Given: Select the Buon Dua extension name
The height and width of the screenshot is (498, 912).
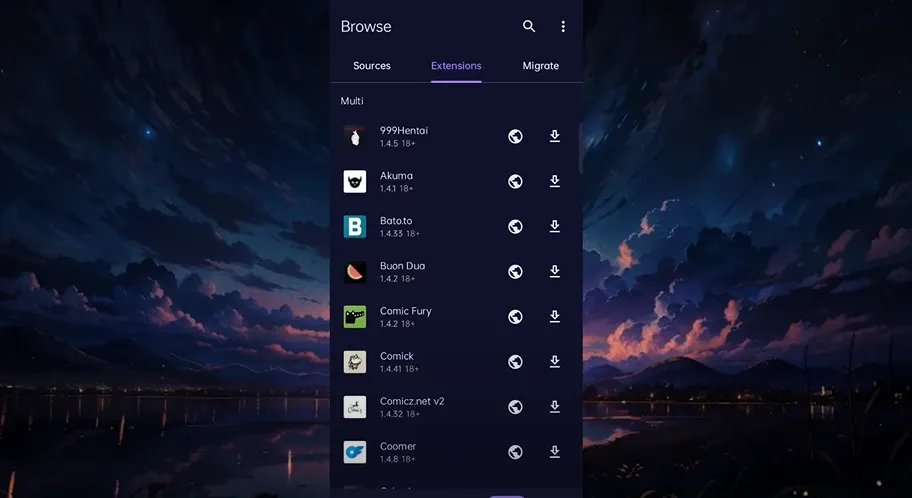Looking at the screenshot, I should coord(402,266).
